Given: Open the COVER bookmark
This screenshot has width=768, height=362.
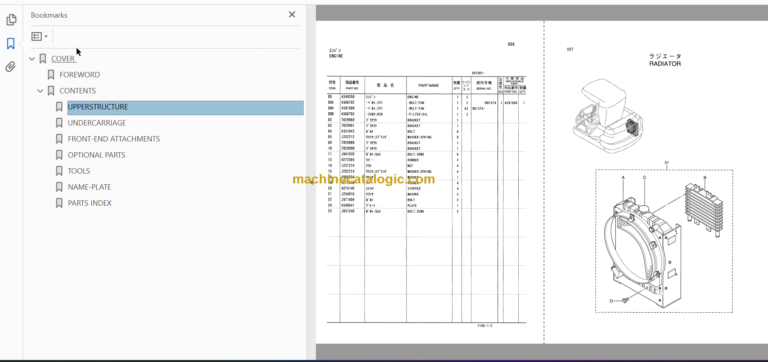Looking at the screenshot, I should (x=63, y=59).
